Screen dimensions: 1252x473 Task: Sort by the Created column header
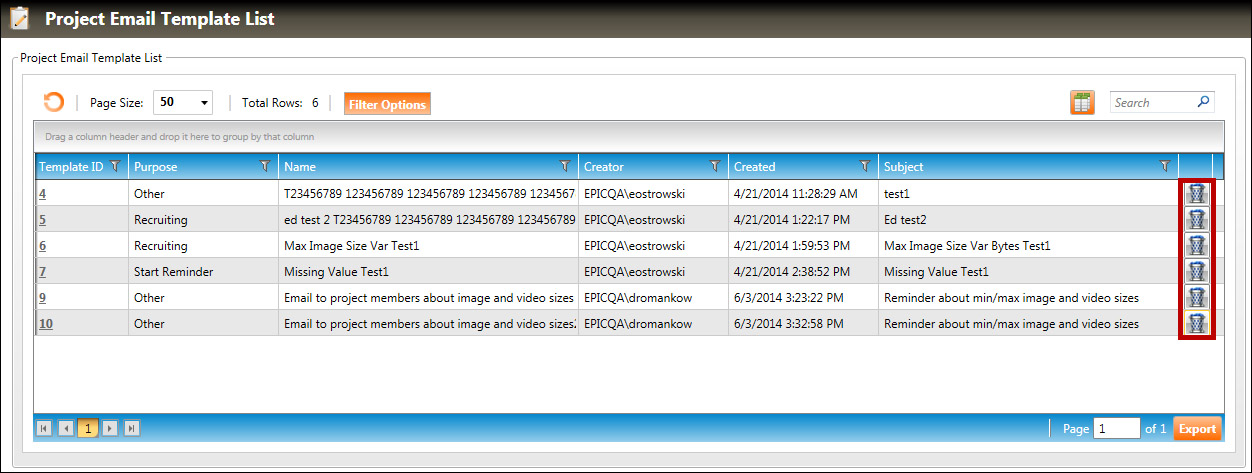(x=755, y=167)
